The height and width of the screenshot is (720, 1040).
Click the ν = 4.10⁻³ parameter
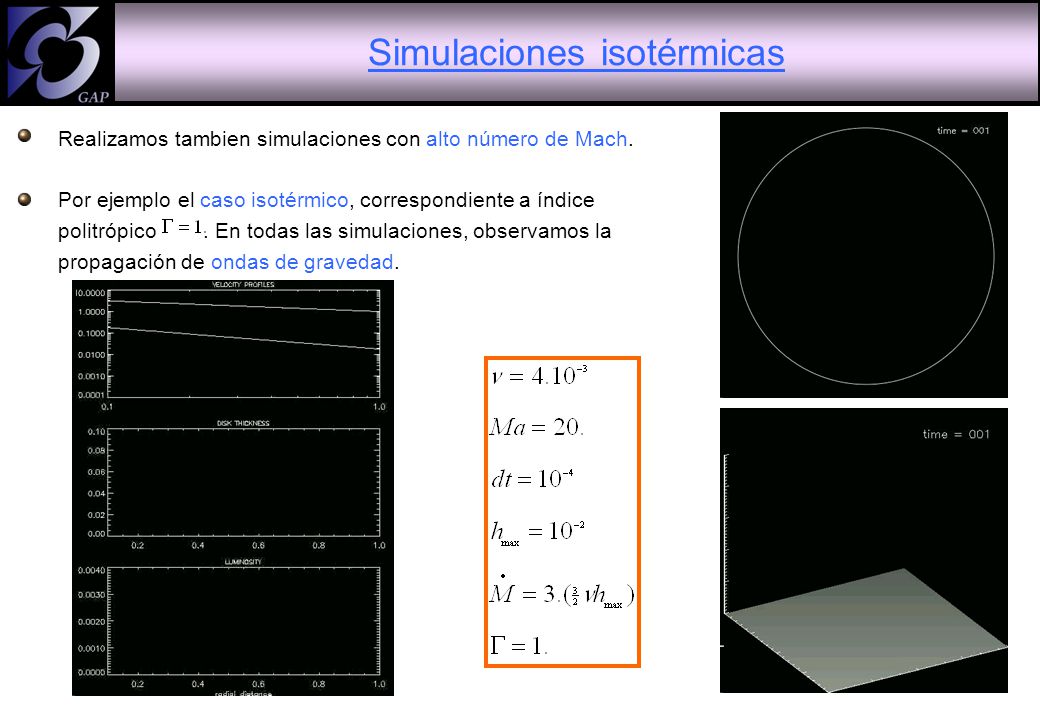539,376
